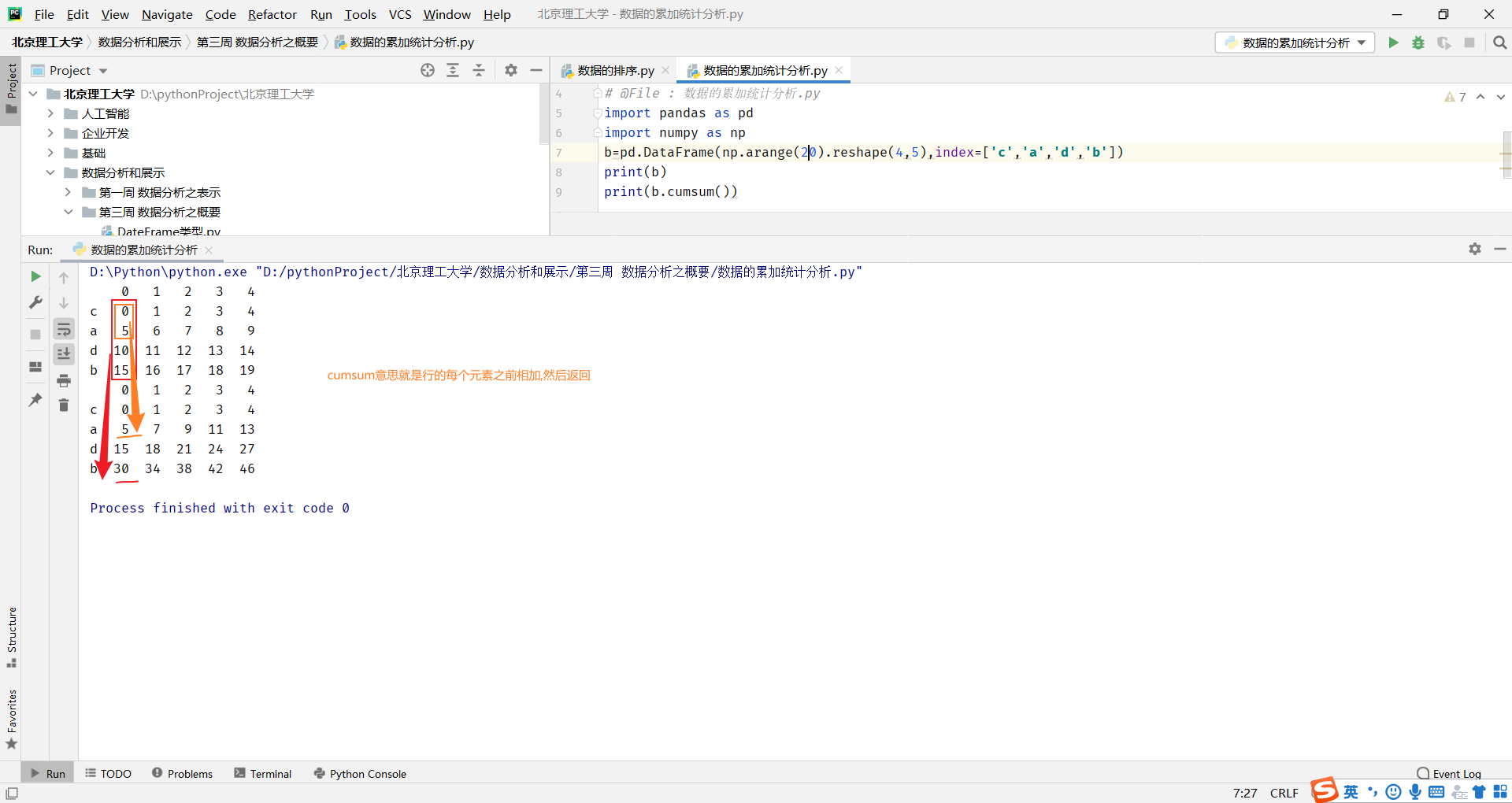Click Project tree vertical scrollbar
Viewport: 1512px width, 803px height.
coord(543,114)
